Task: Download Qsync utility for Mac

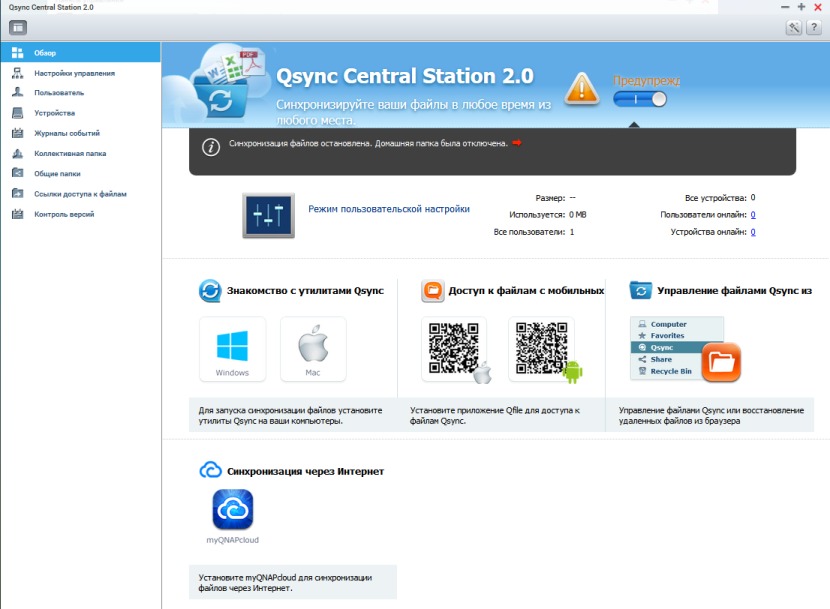Action: pos(313,349)
